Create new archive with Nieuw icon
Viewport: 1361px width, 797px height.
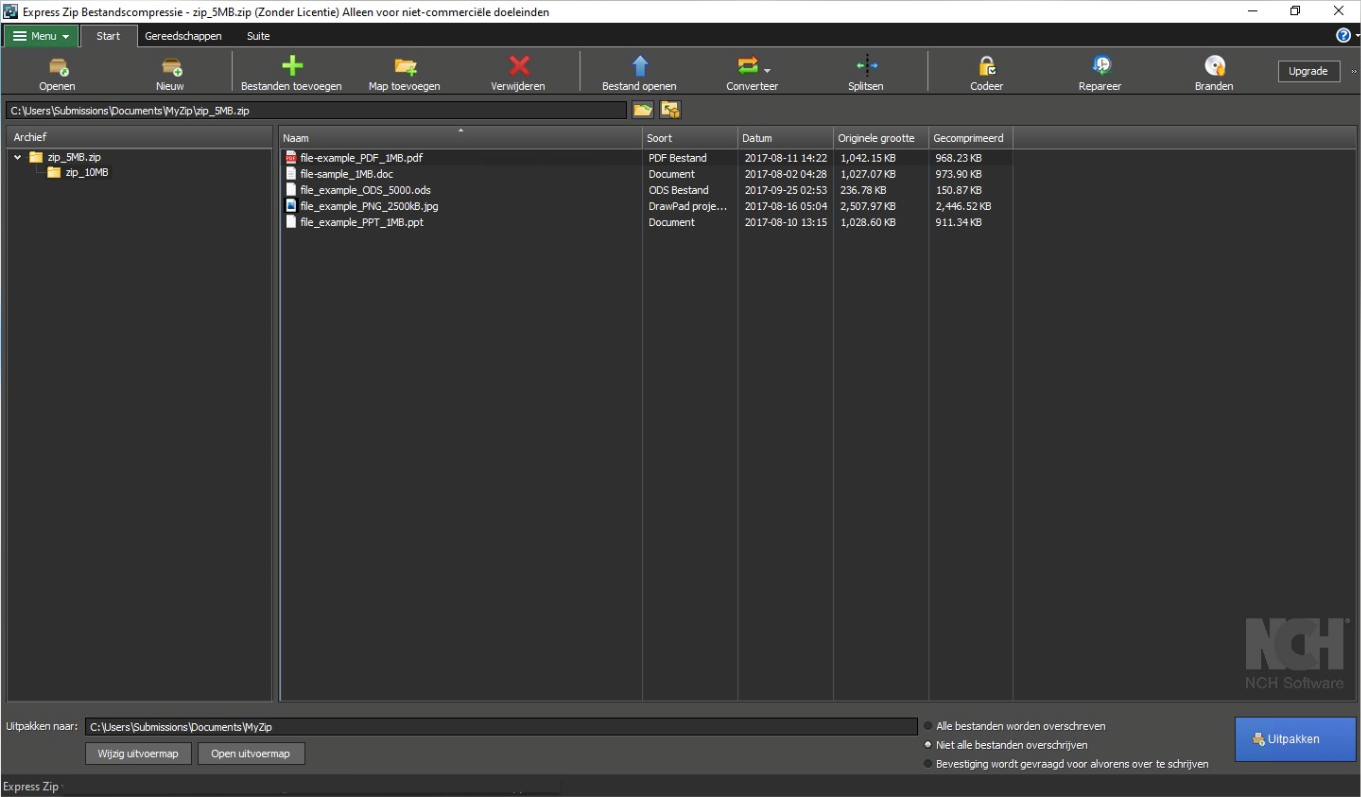(171, 68)
